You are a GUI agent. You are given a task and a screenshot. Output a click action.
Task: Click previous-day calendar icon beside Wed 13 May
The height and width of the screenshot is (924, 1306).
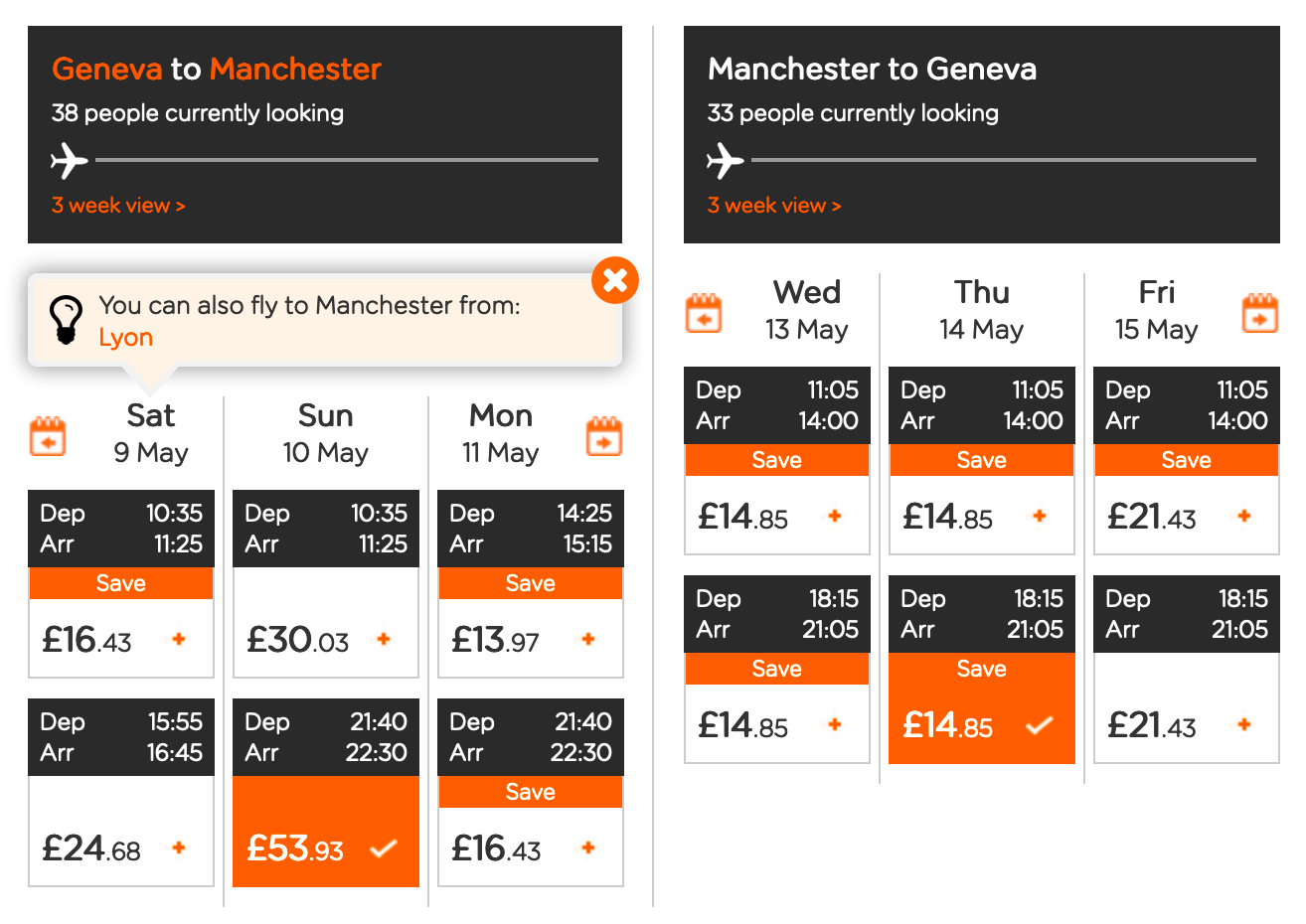[704, 313]
